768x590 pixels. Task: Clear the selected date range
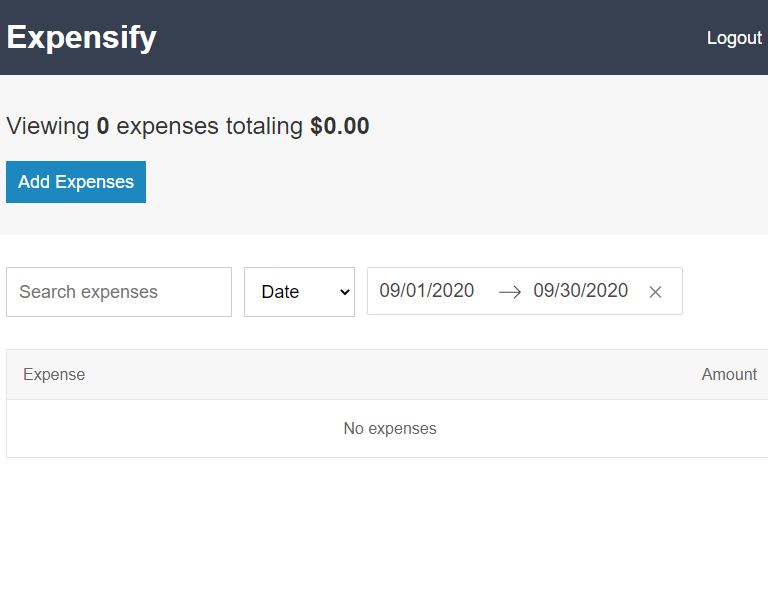[655, 292]
